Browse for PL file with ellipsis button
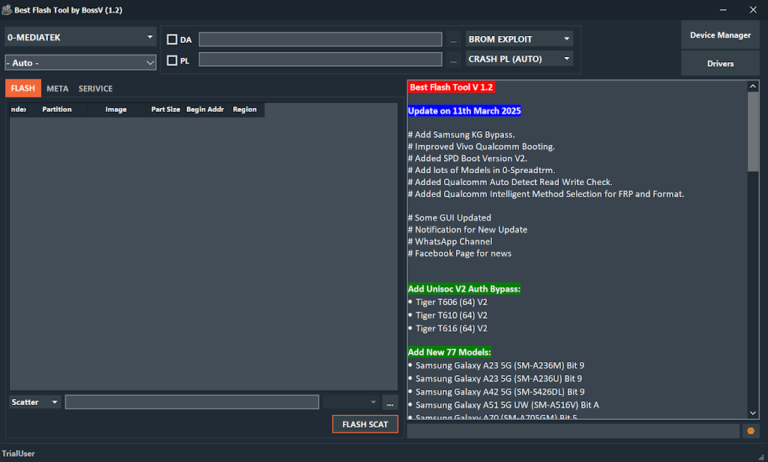The image size is (768, 462). (x=453, y=60)
